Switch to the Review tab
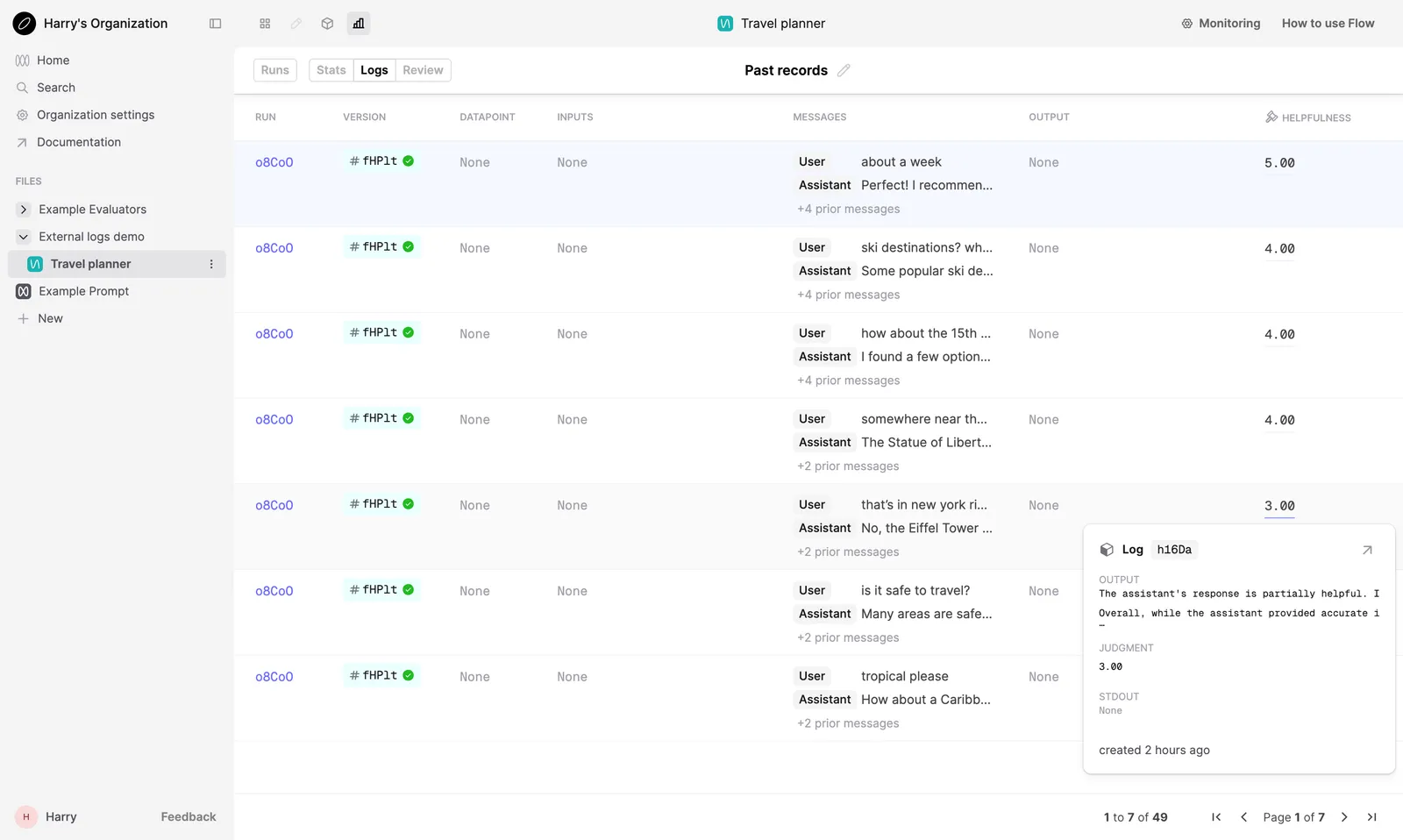 (x=423, y=70)
